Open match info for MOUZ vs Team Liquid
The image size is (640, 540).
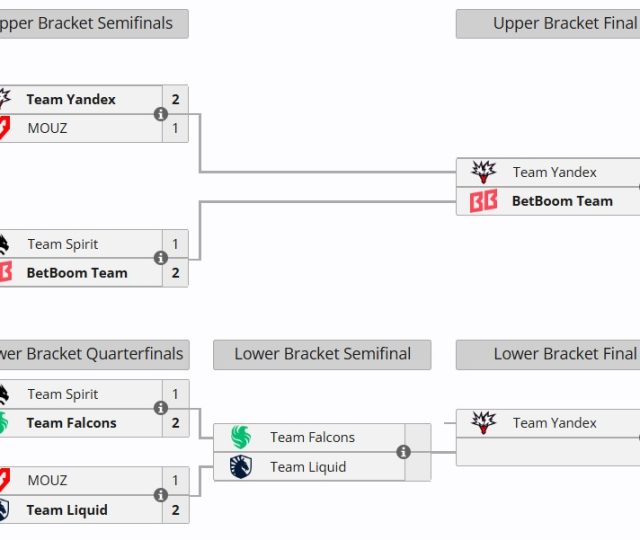point(161,495)
